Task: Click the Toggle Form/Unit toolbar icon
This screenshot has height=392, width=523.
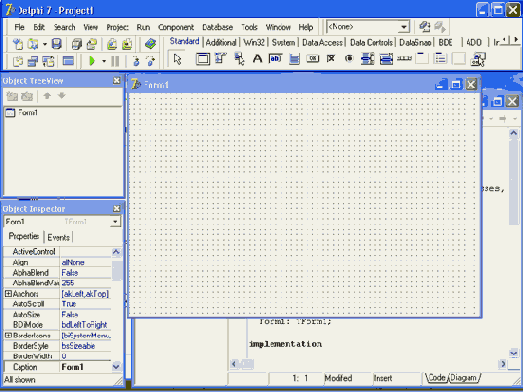Action: 48,61
